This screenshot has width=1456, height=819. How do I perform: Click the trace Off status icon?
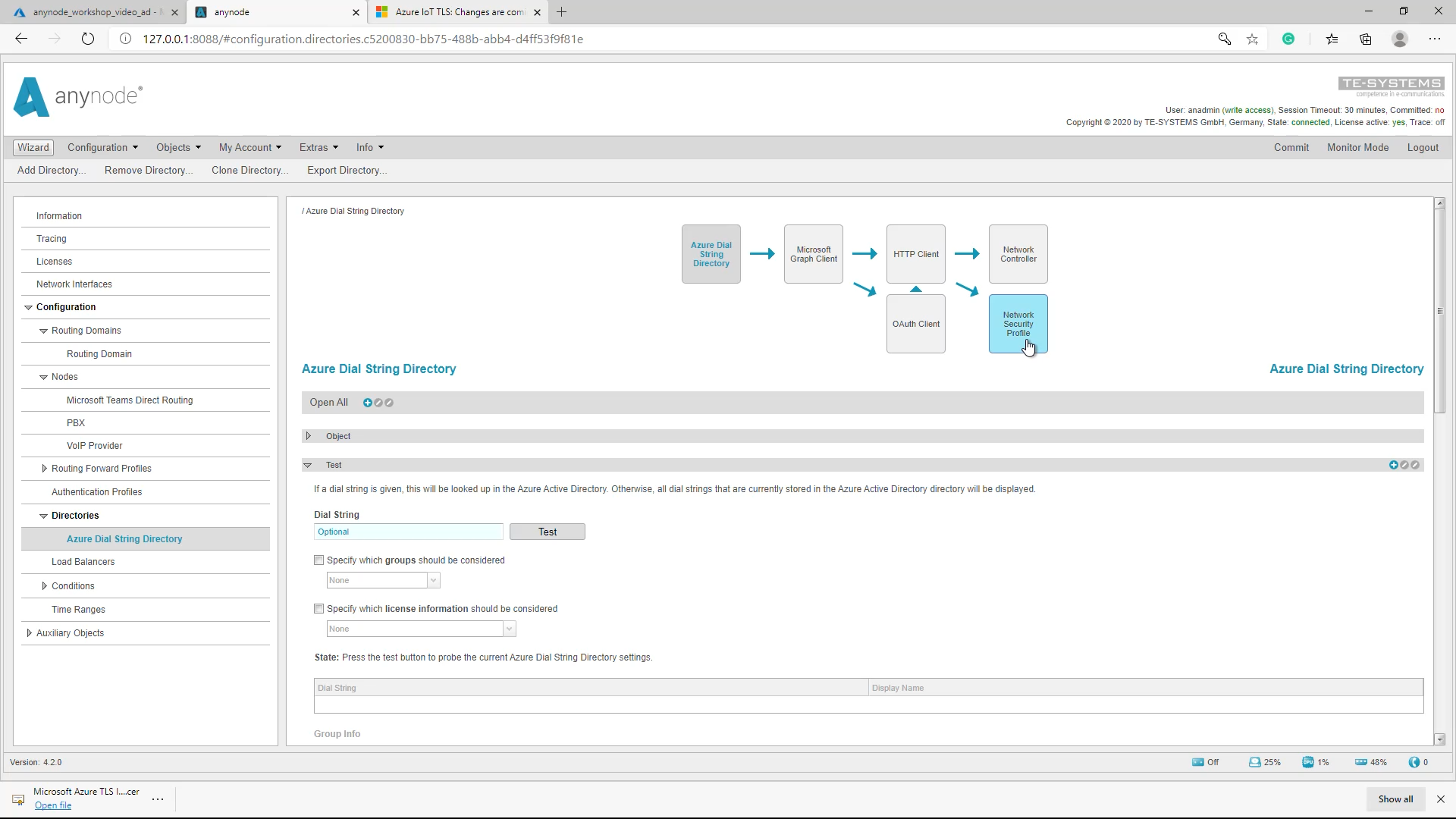pyautogui.click(x=1198, y=762)
